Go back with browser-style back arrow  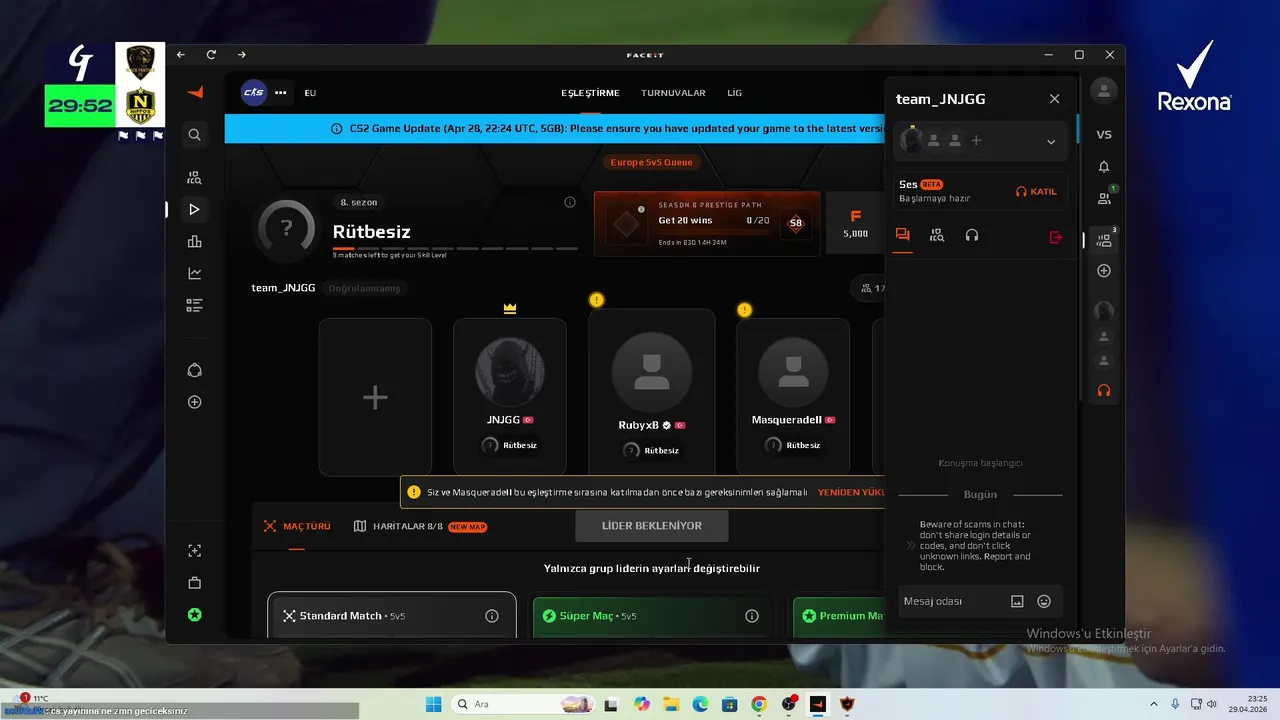[181, 55]
